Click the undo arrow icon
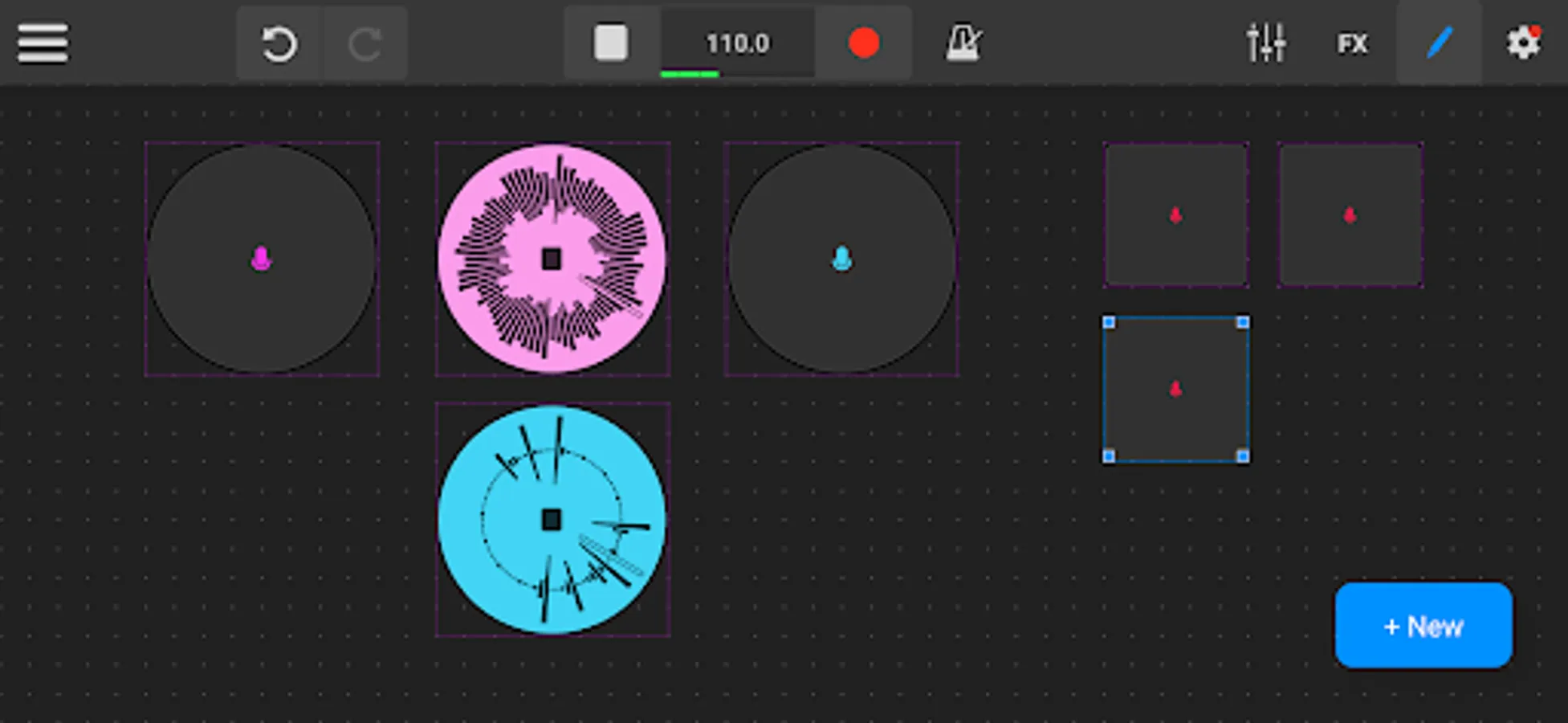 [279, 43]
